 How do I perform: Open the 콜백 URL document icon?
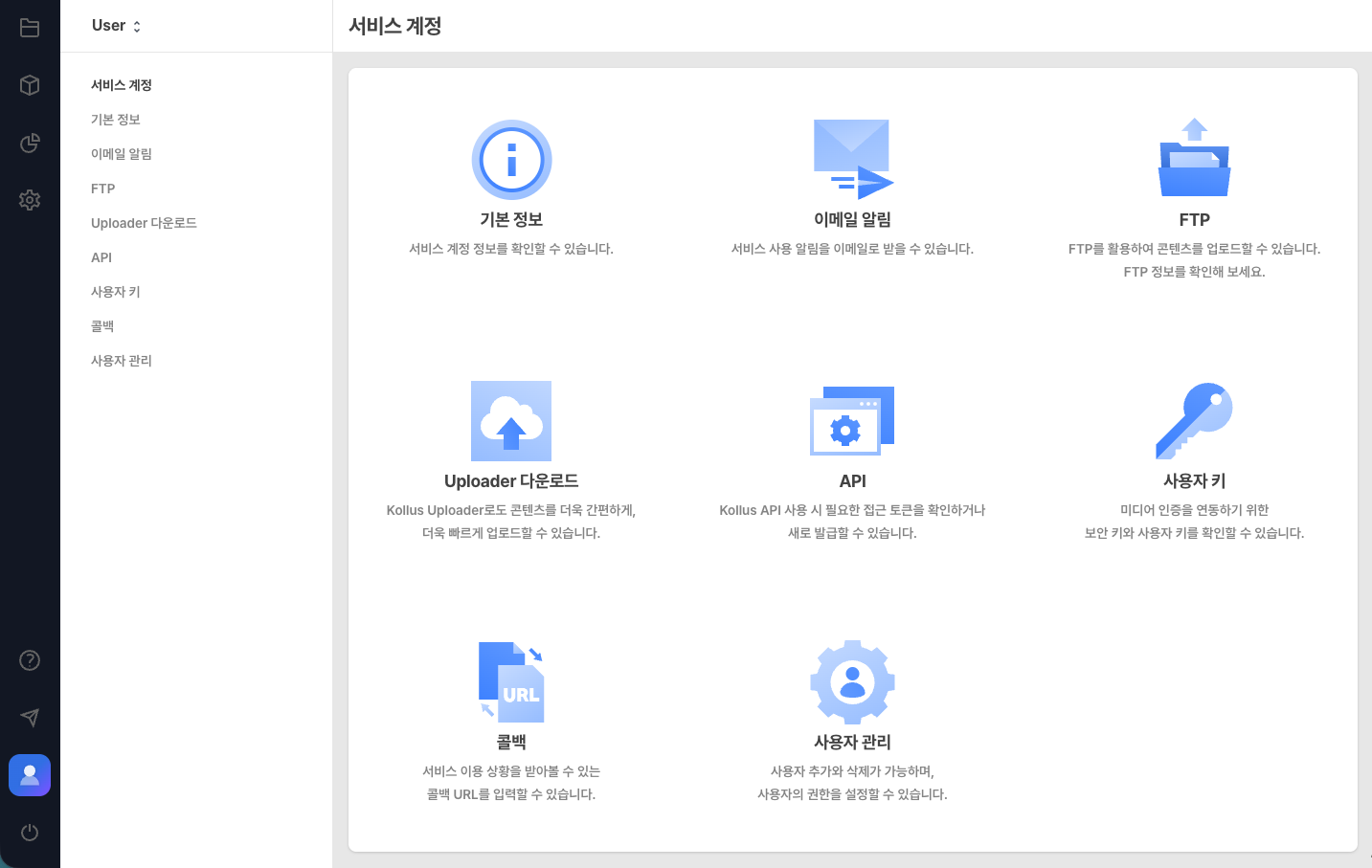coord(511,682)
